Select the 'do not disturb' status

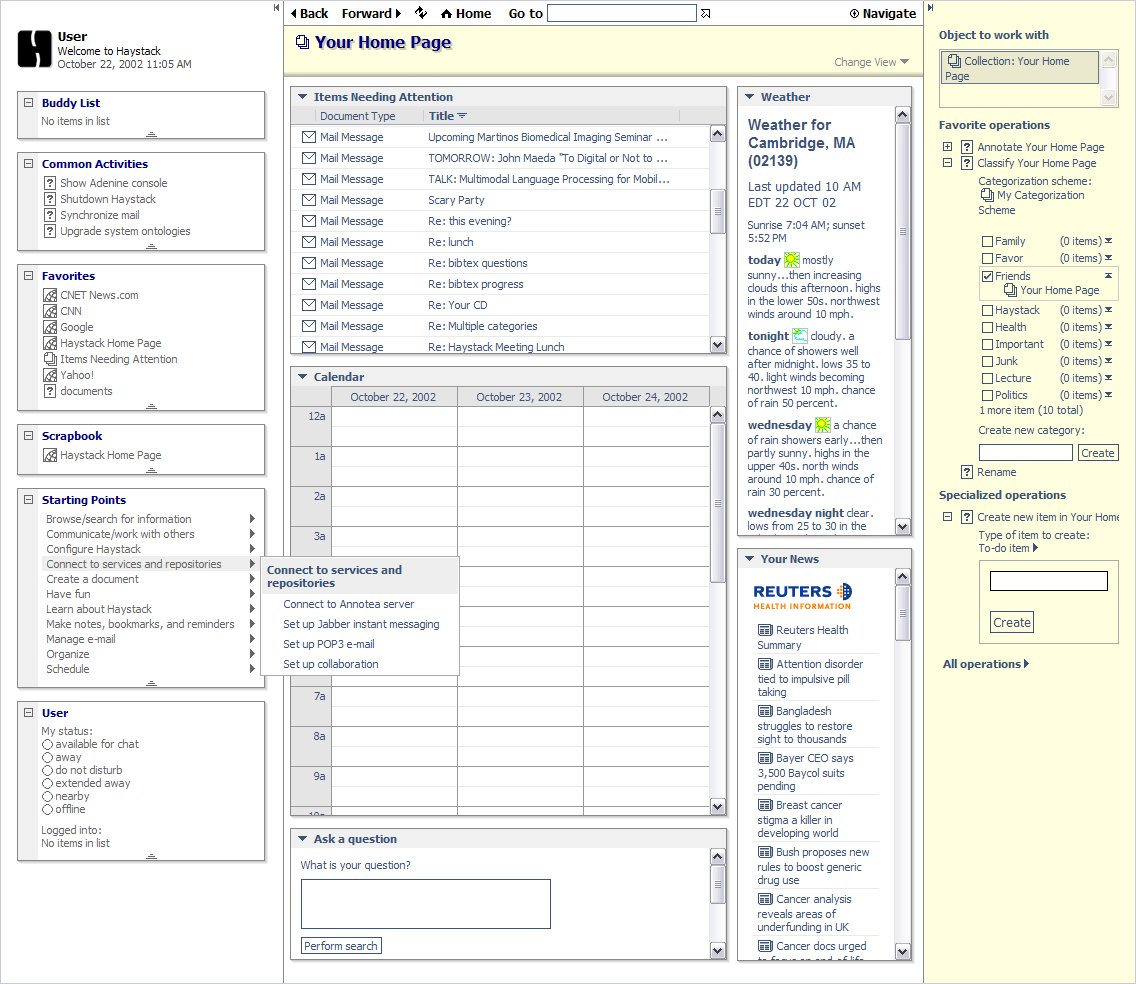click(47, 770)
